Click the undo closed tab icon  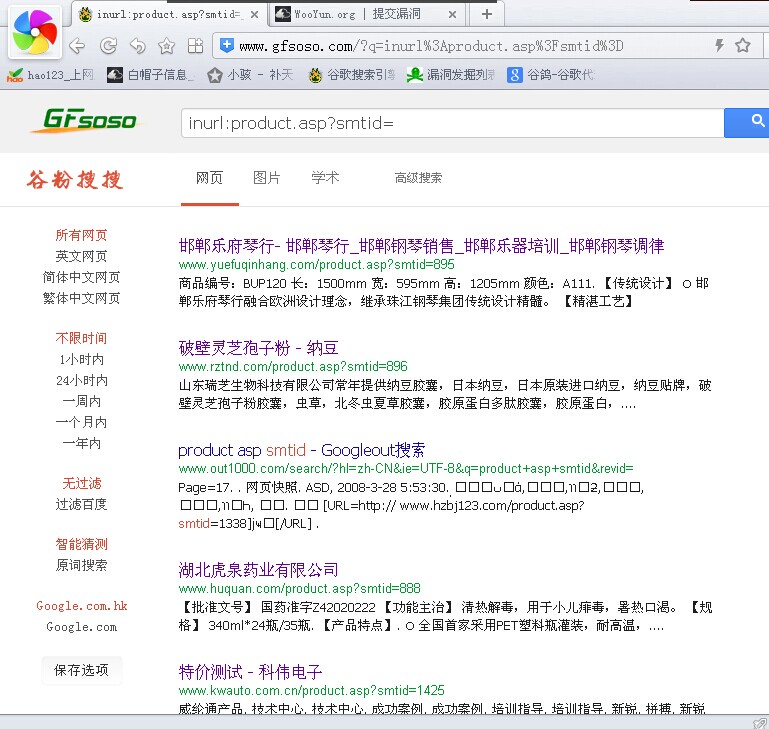tap(137, 46)
